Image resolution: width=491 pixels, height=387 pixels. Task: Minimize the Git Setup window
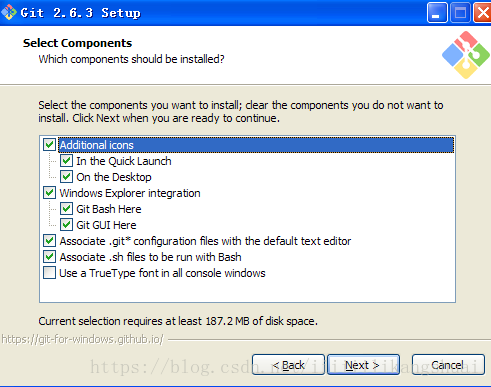tap(437, 13)
